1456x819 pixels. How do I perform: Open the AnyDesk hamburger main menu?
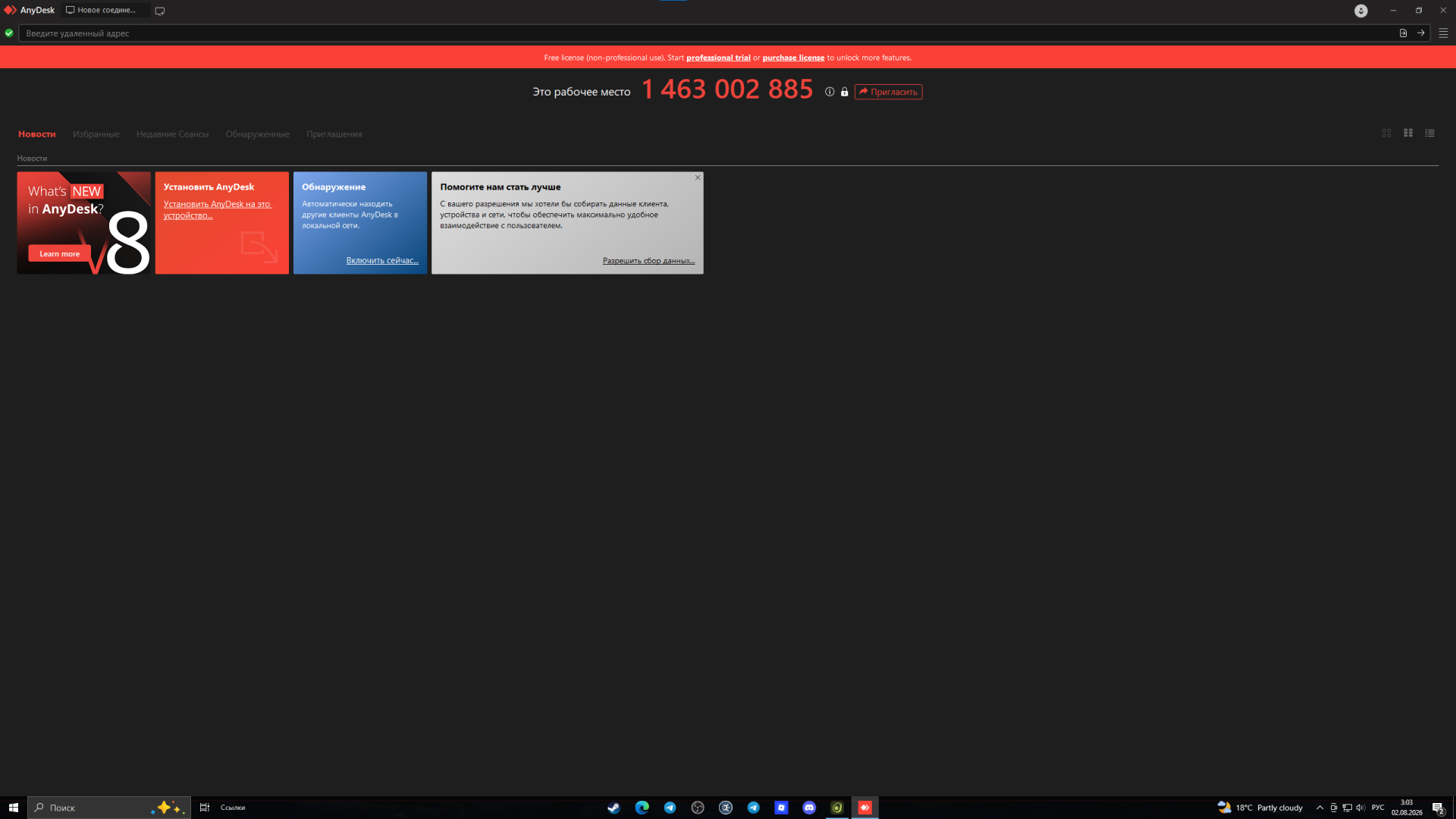(1443, 33)
